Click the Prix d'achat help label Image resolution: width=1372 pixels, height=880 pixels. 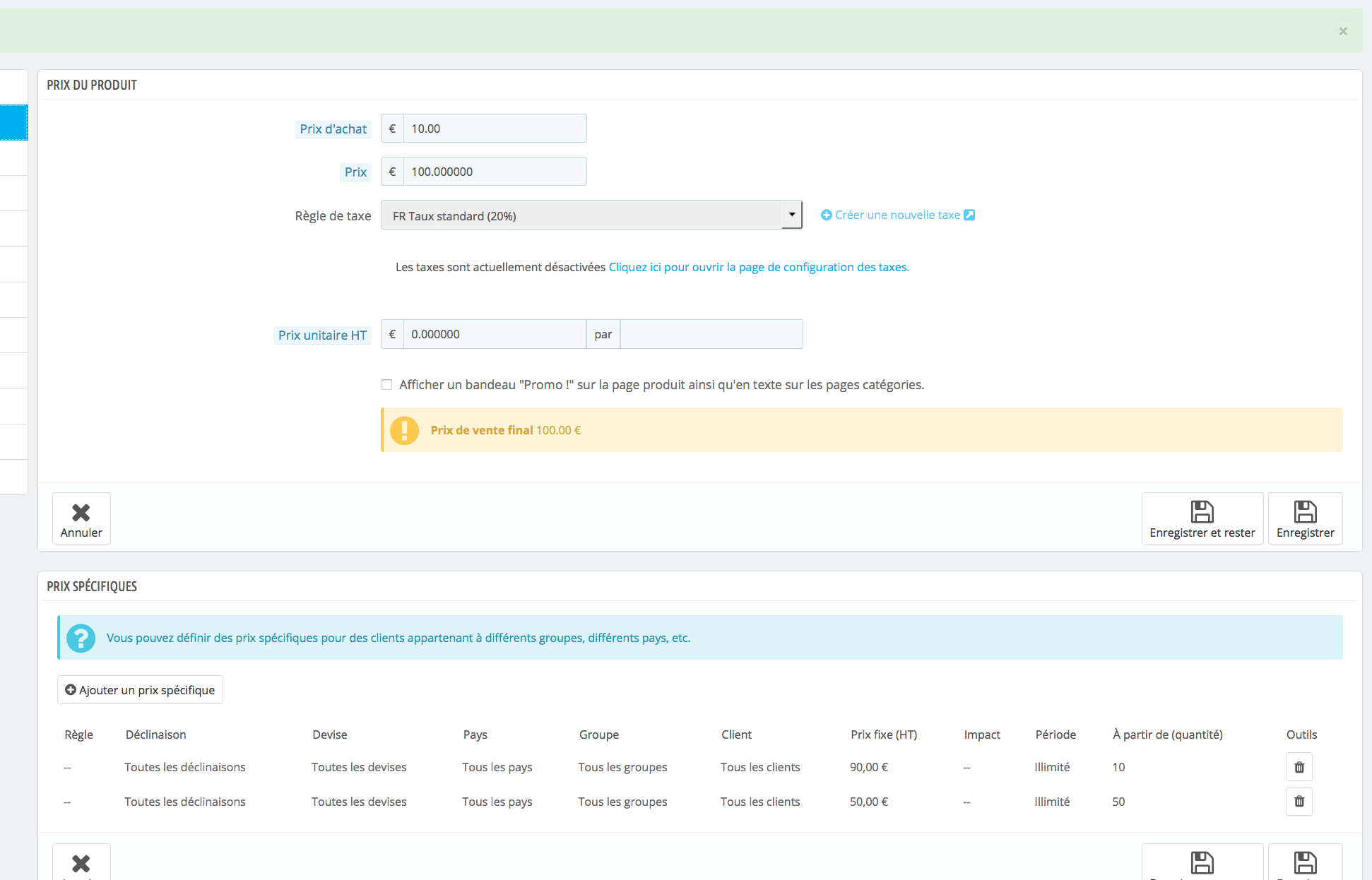[333, 129]
